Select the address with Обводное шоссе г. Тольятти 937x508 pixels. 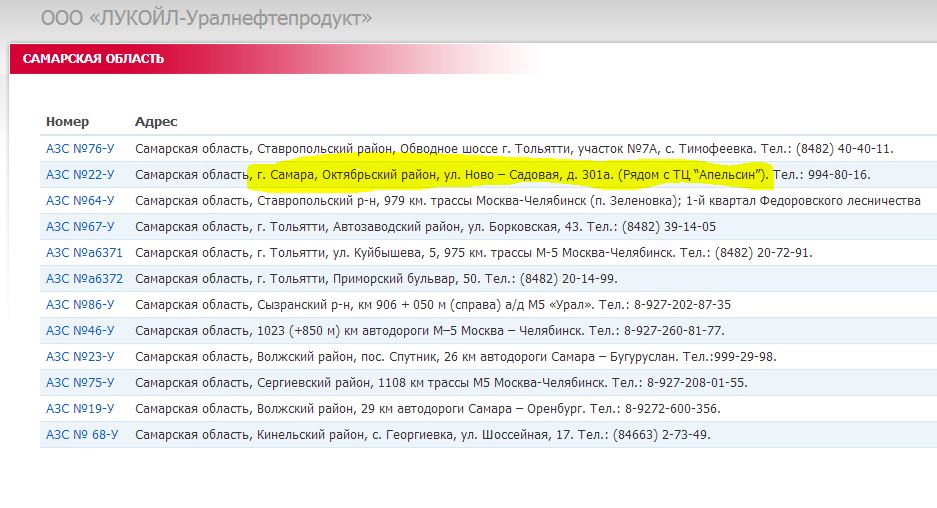(514, 149)
